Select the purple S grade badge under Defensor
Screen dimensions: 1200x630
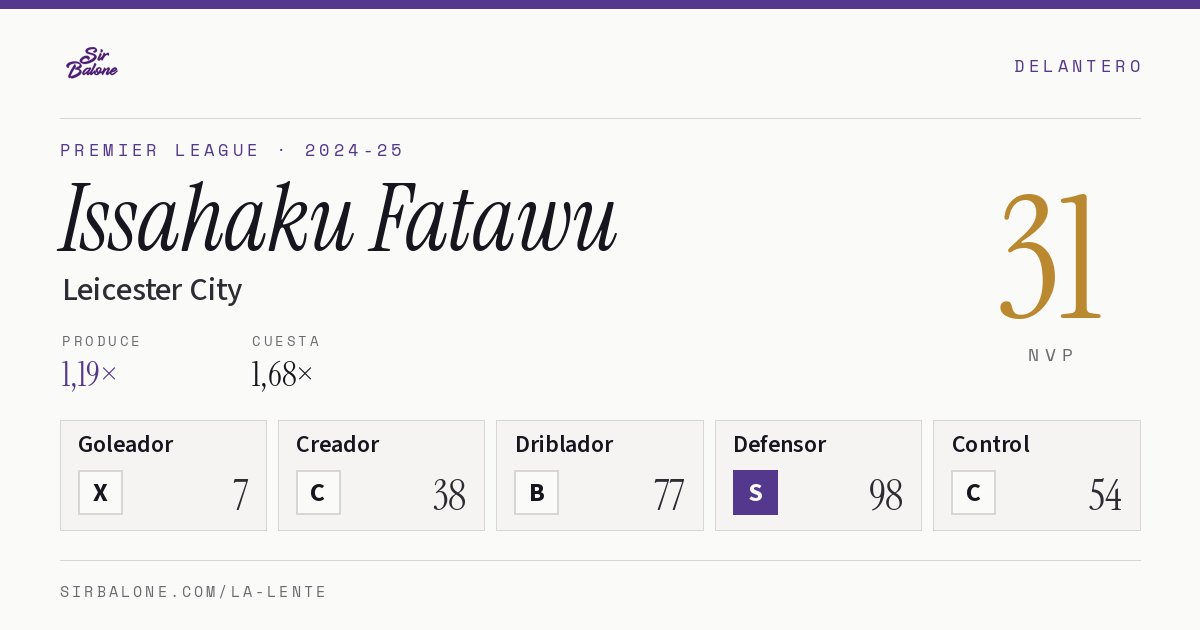click(755, 492)
